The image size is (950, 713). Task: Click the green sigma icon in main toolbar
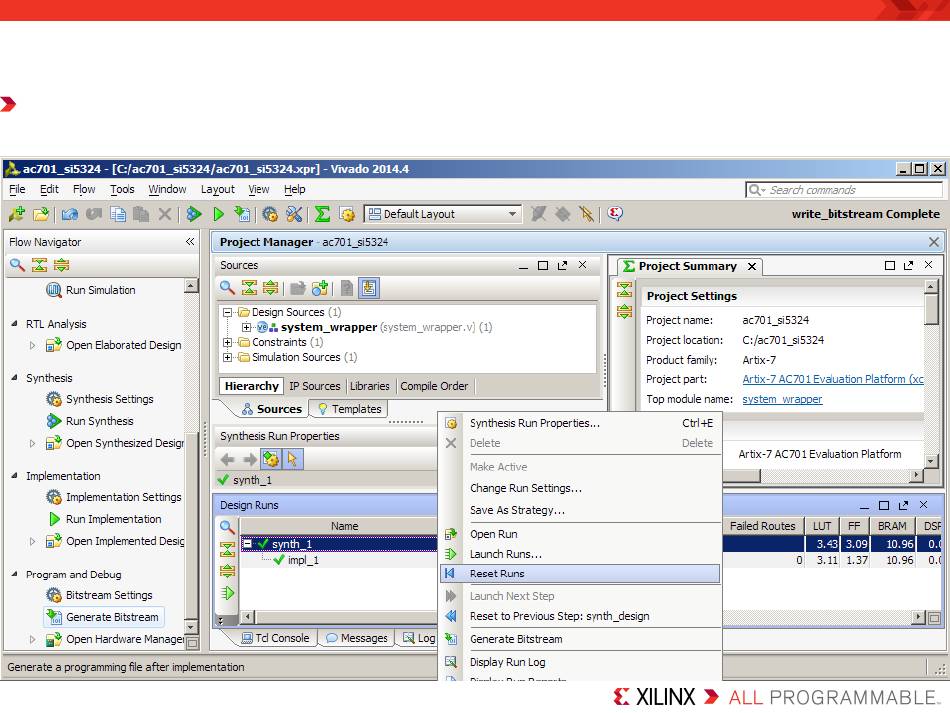pos(322,214)
